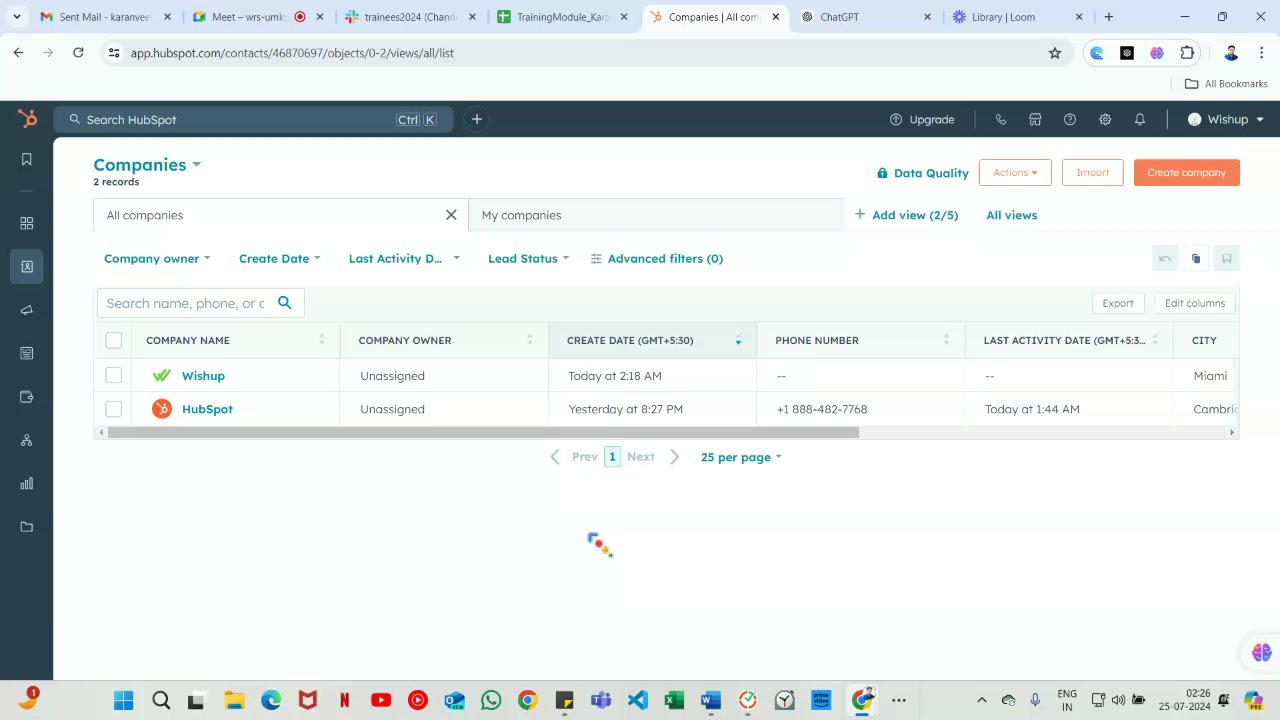Open the Wishup account menu
The image size is (1280, 720).
click(1226, 119)
